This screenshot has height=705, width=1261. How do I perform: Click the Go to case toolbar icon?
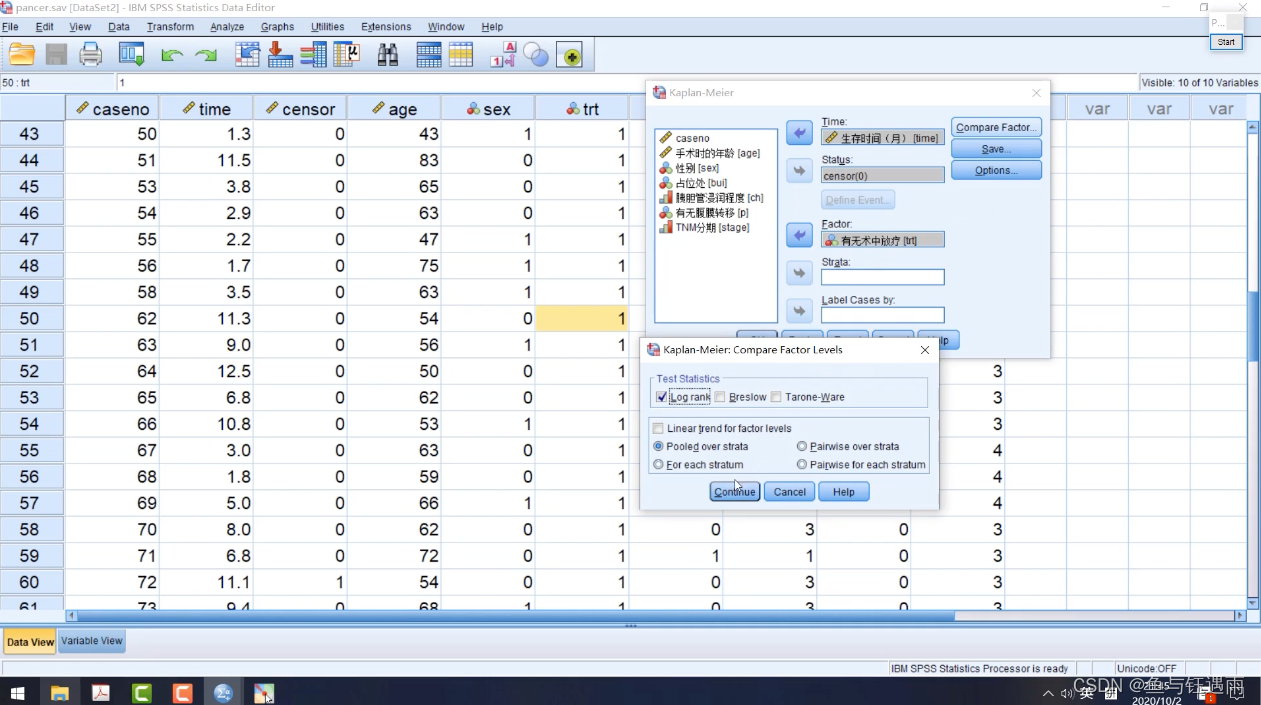pos(247,55)
